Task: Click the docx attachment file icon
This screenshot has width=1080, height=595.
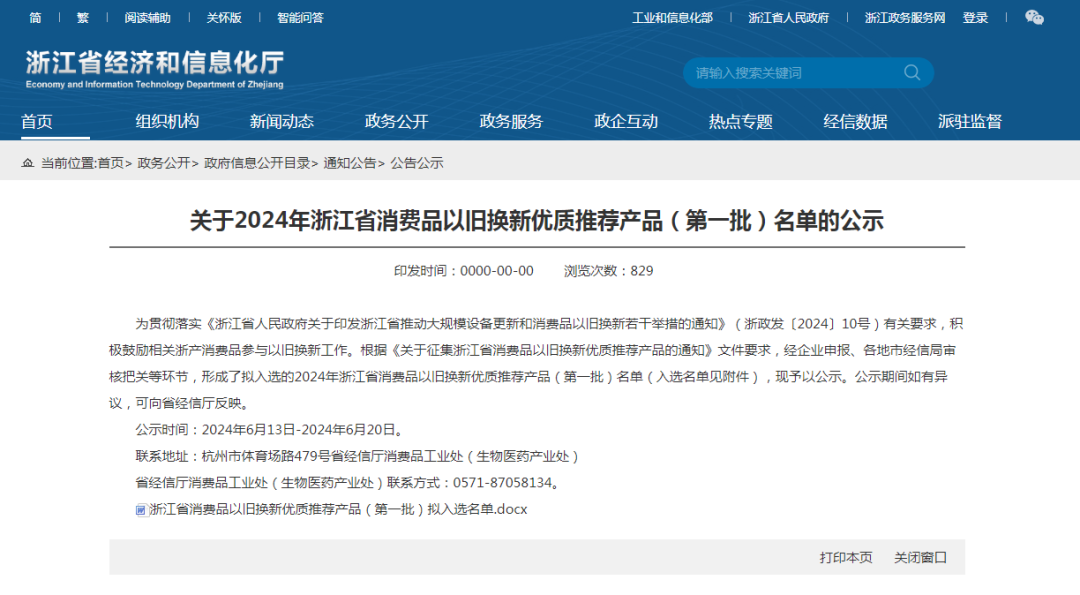Action: (x=141, y=509)
